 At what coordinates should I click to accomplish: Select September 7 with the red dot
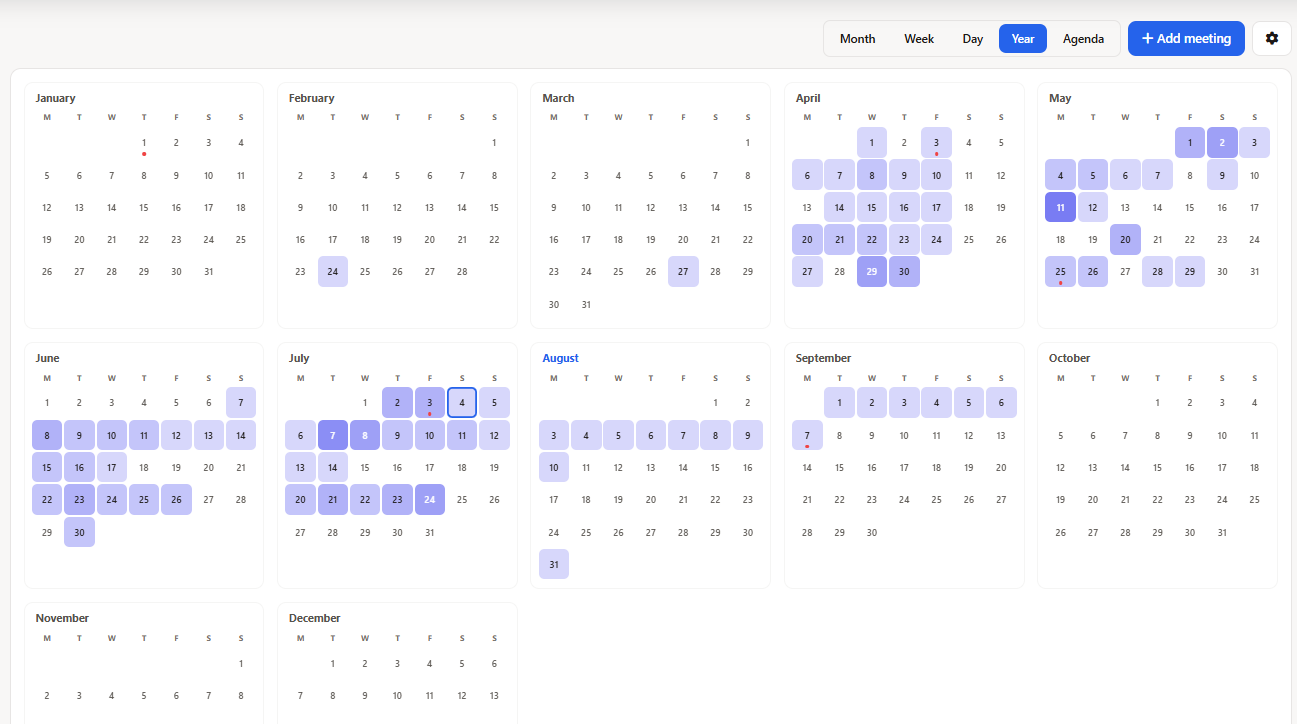(x=807, y=435)
